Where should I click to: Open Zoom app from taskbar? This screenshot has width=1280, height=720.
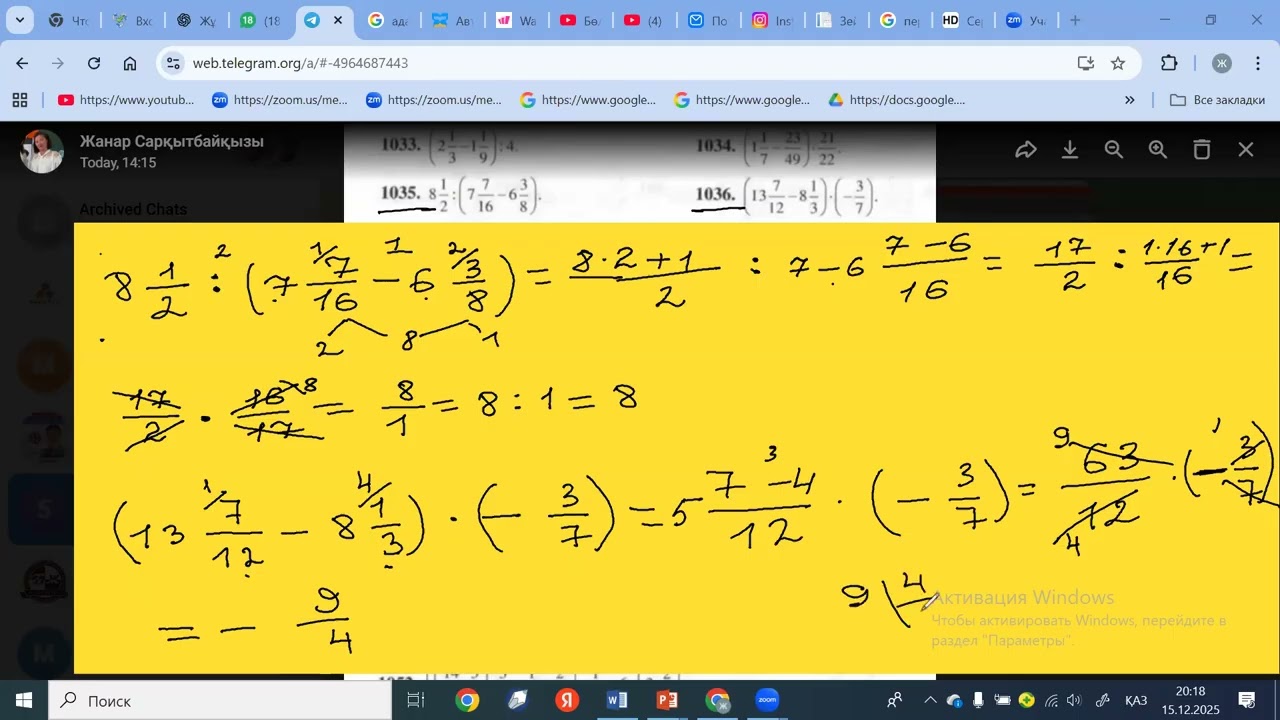click(x=767, y=700)
